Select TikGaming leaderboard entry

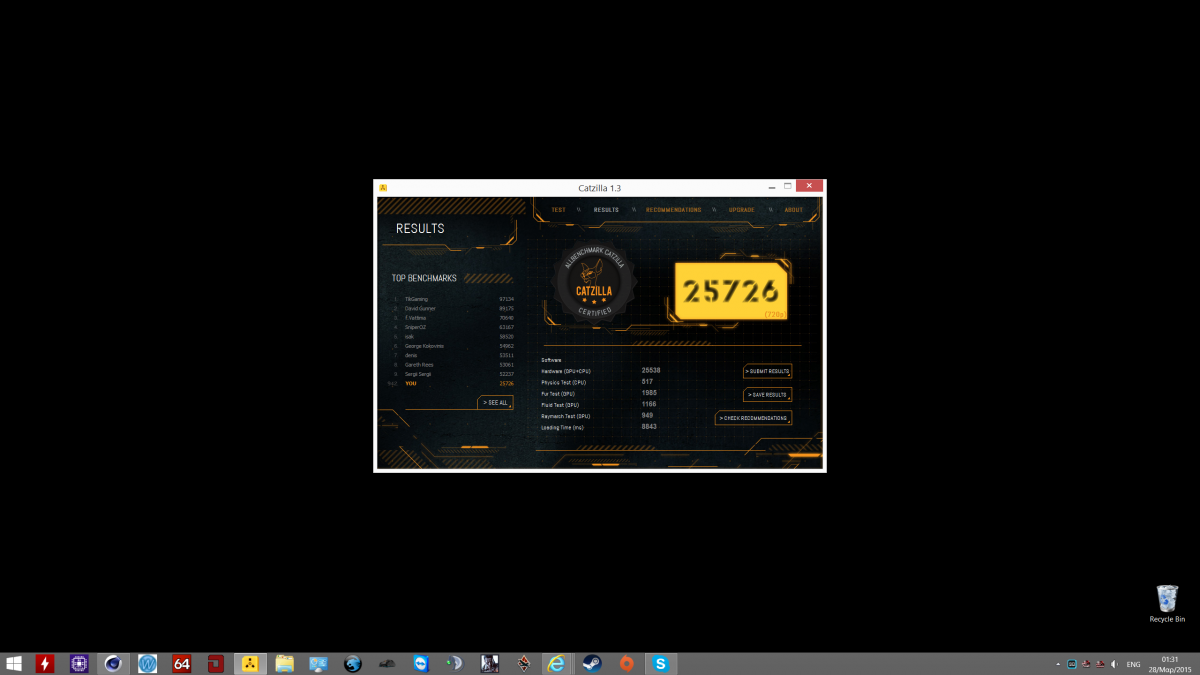pyautogui.click(x=453, y=299)
